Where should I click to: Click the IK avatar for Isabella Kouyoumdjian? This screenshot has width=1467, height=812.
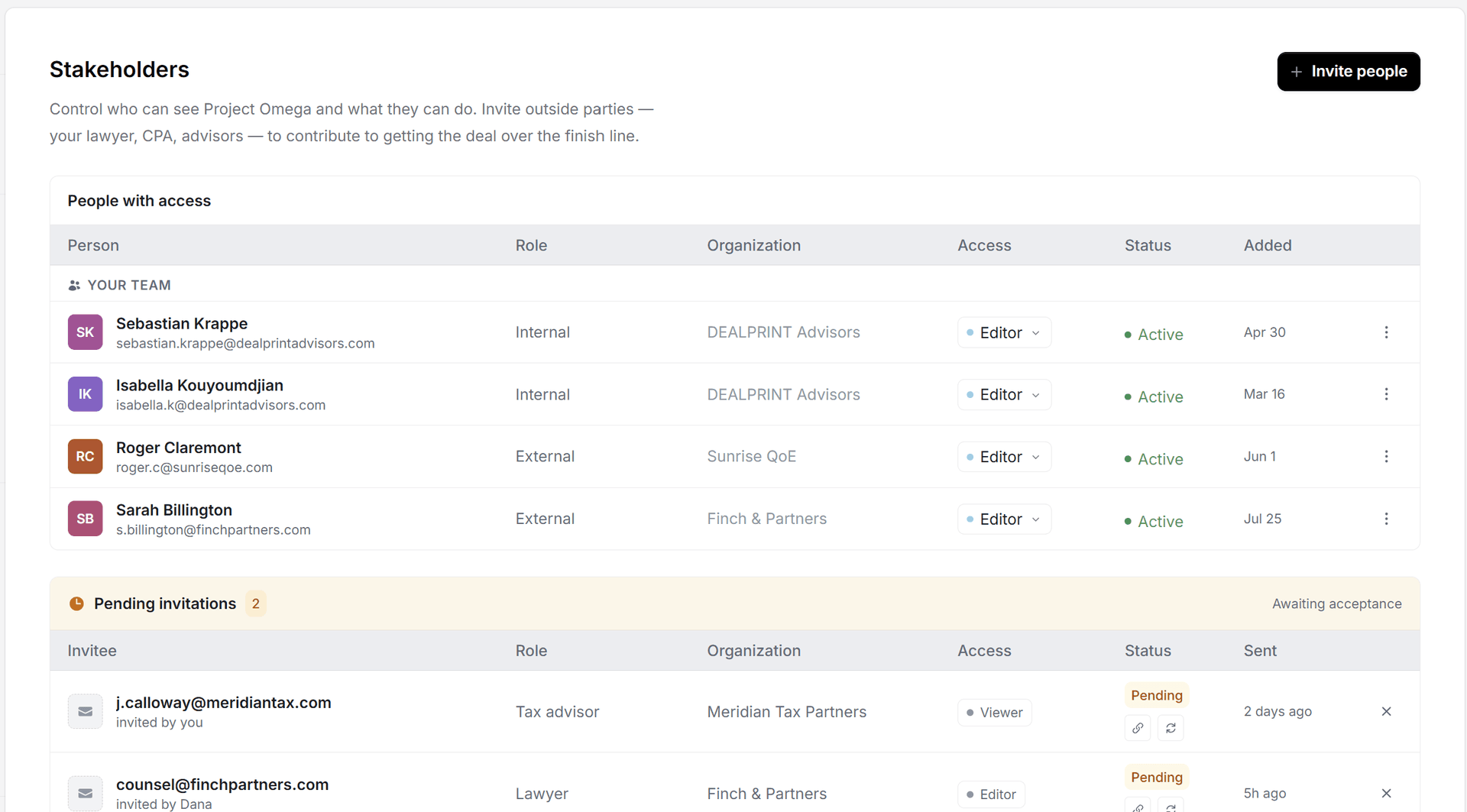point(85,394)
